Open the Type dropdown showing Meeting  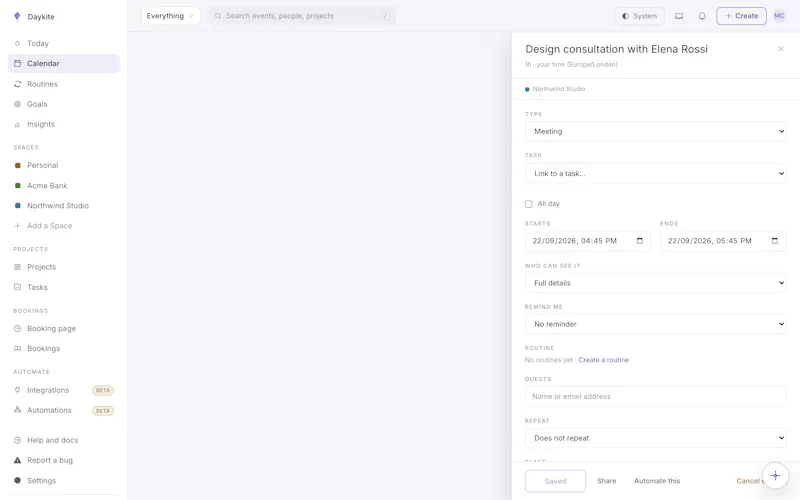(x=655, y=131)
